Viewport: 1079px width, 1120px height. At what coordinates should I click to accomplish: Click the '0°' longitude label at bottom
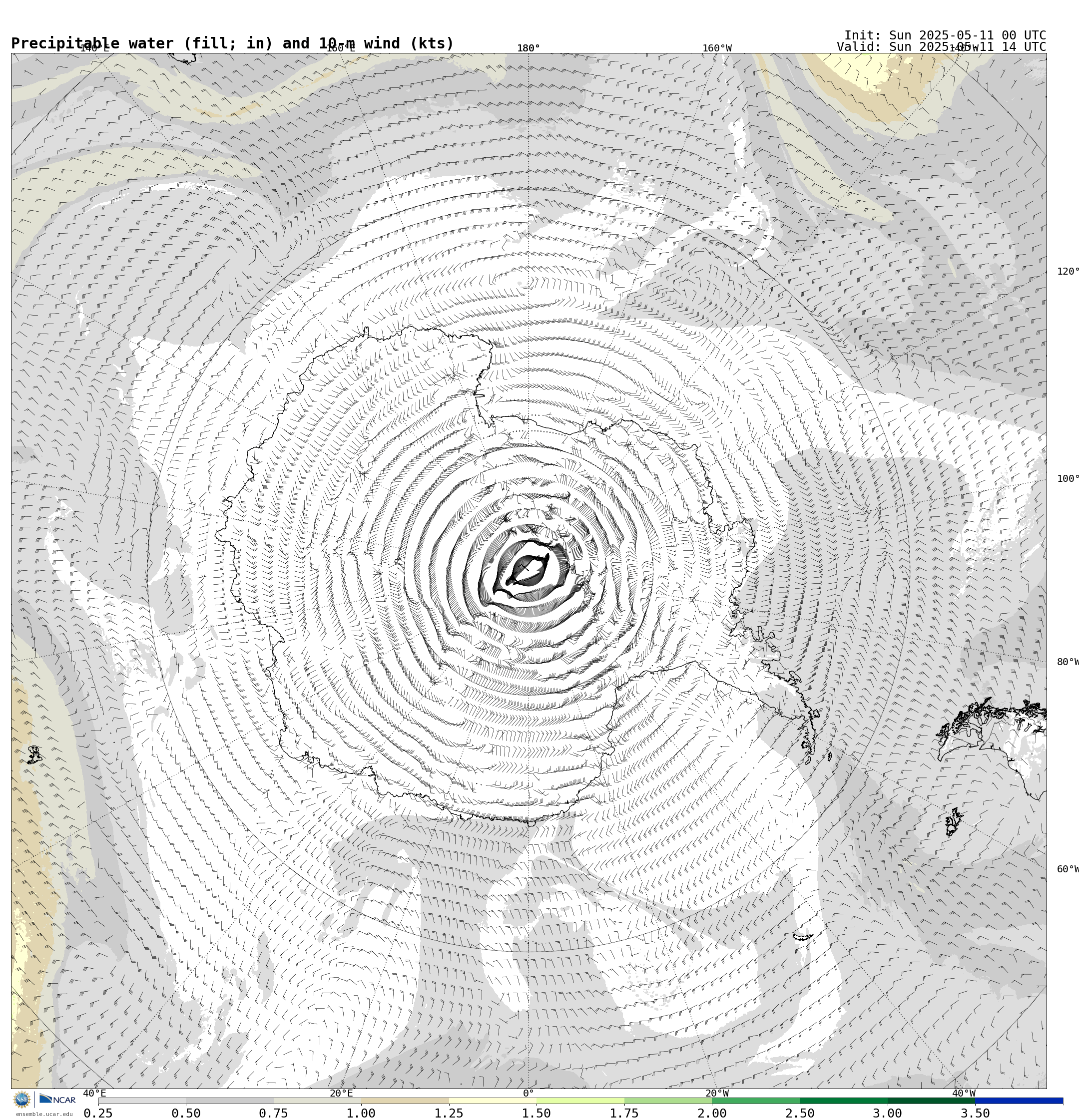[x=529, y=1094]
